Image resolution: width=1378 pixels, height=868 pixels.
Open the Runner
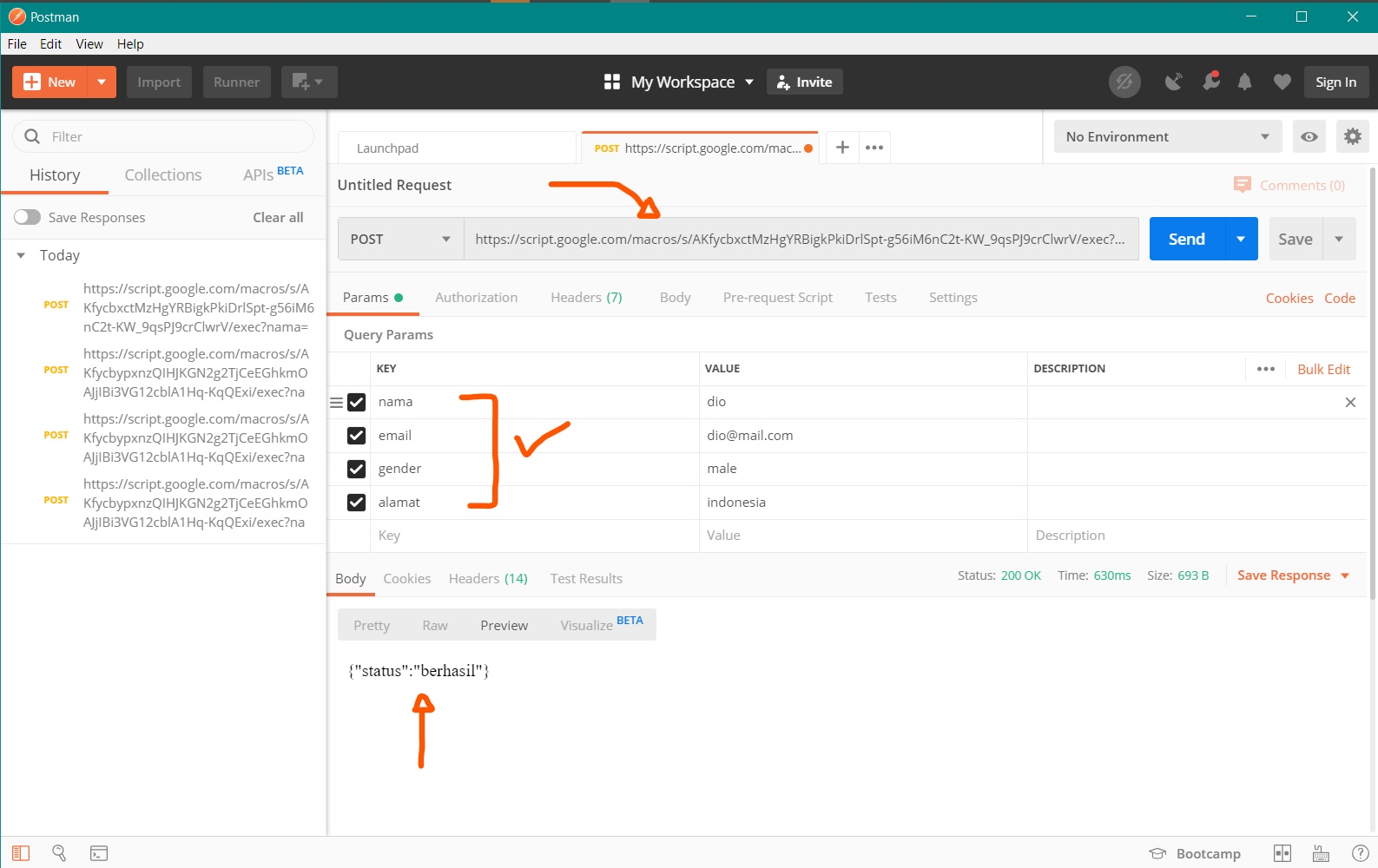point(236,82)
